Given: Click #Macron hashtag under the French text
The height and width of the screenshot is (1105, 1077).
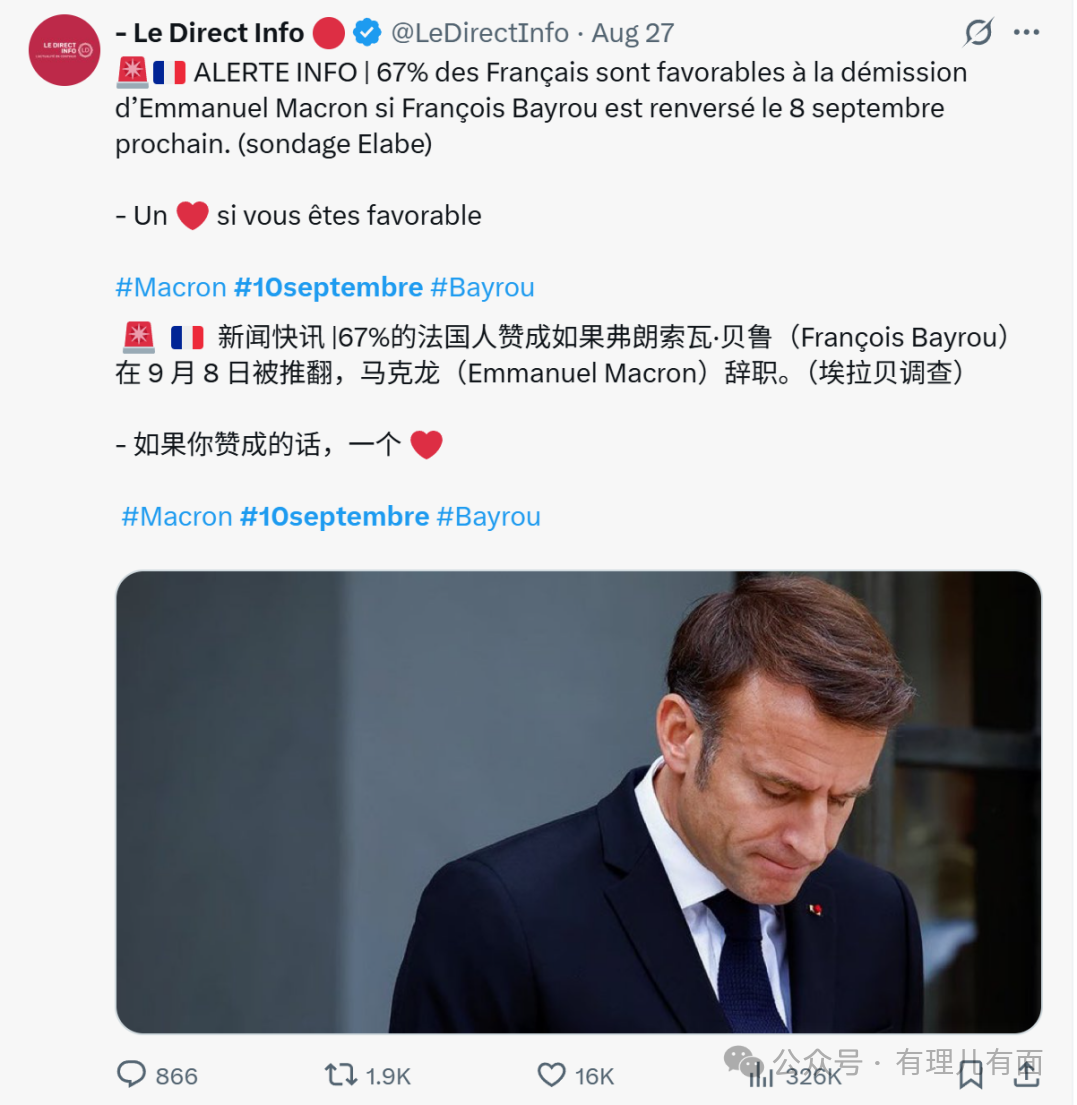Looking at the screenshot, I should coord(171,288).
